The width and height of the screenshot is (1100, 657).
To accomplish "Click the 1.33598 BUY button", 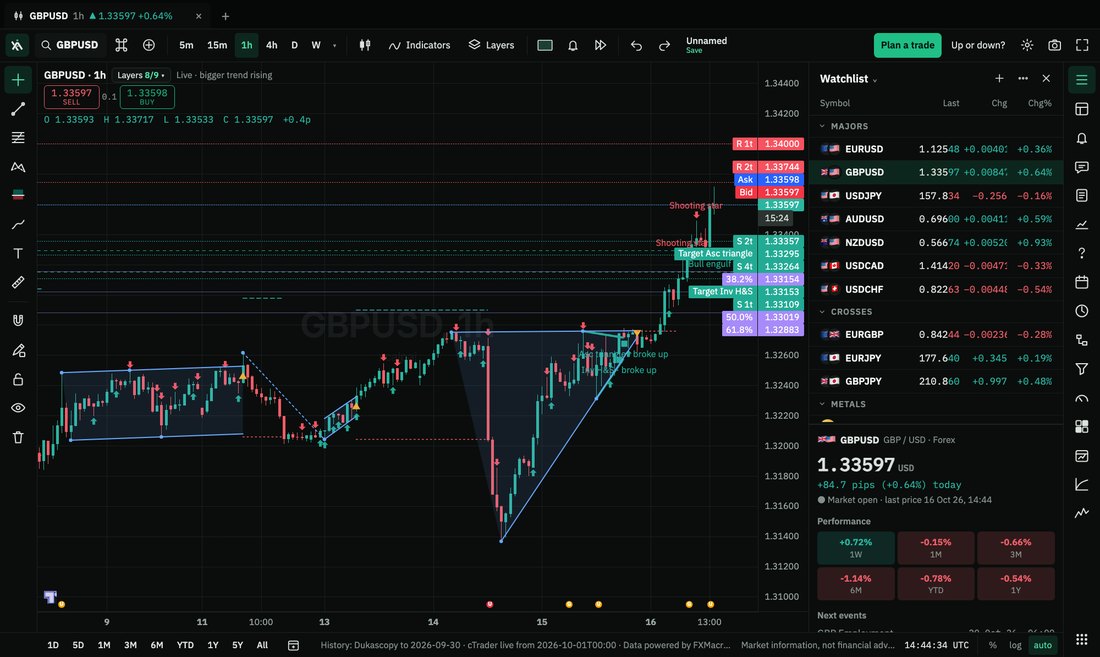I will tap(147, 97).
